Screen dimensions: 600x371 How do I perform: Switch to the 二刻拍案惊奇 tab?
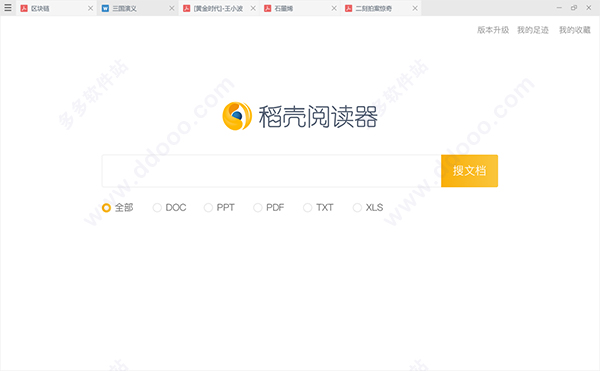coord(381,8)
